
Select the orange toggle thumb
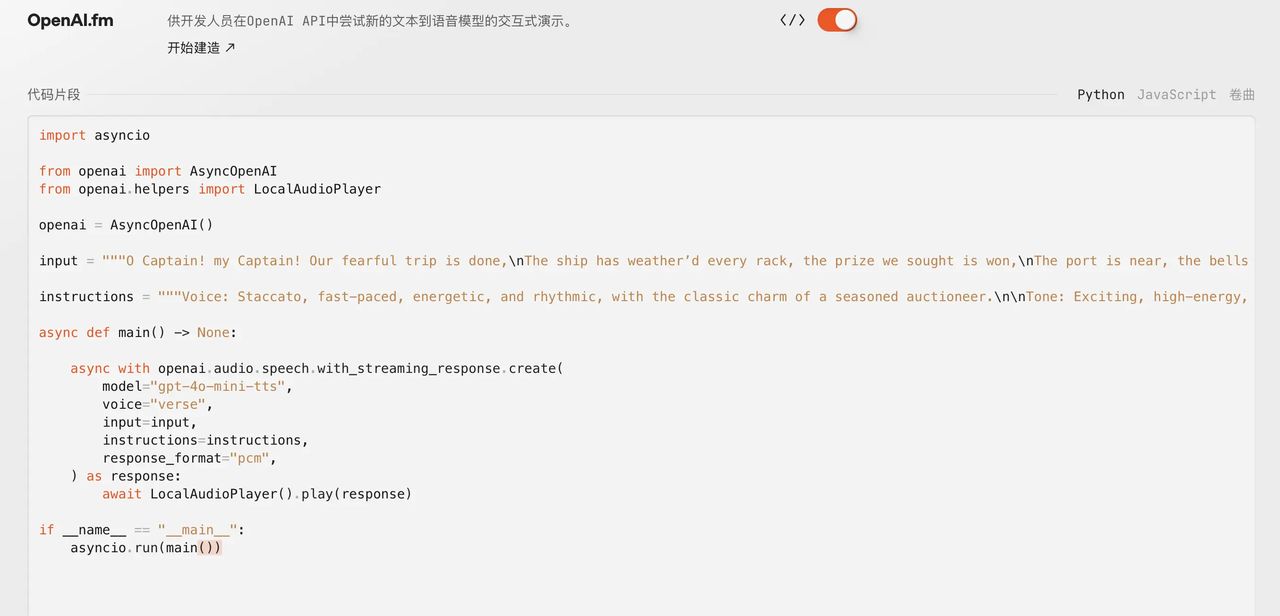845,19
